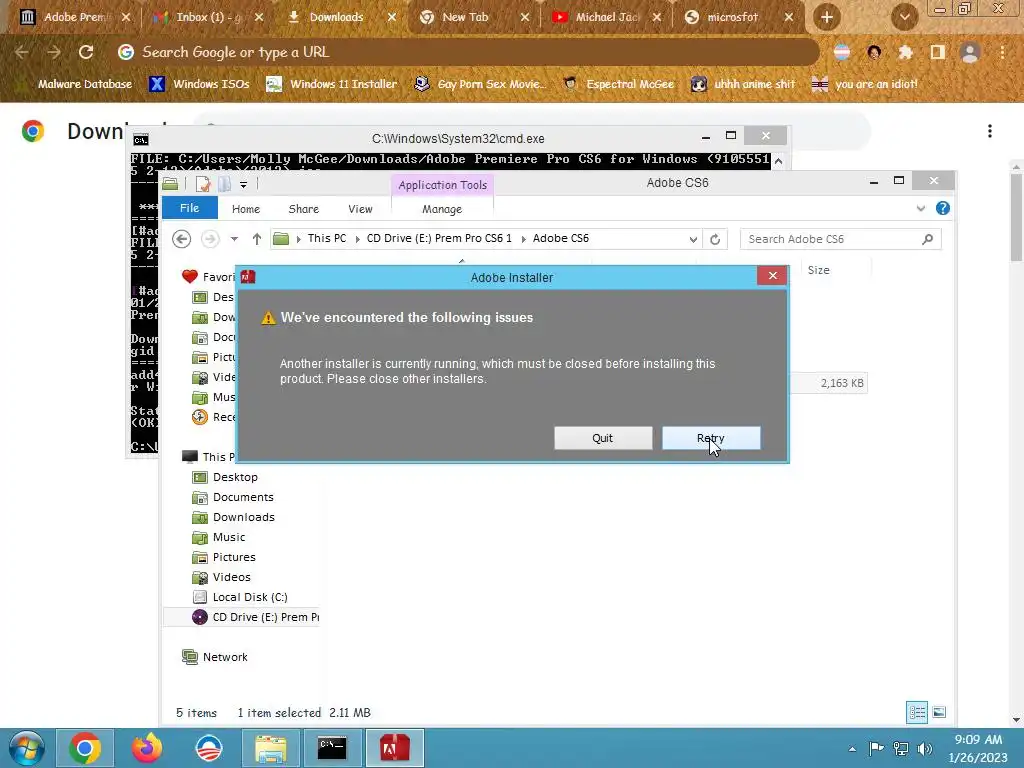Open Downloads page three-dot more actions
This screenshot has height=768, width=1024.
point(990,131)
